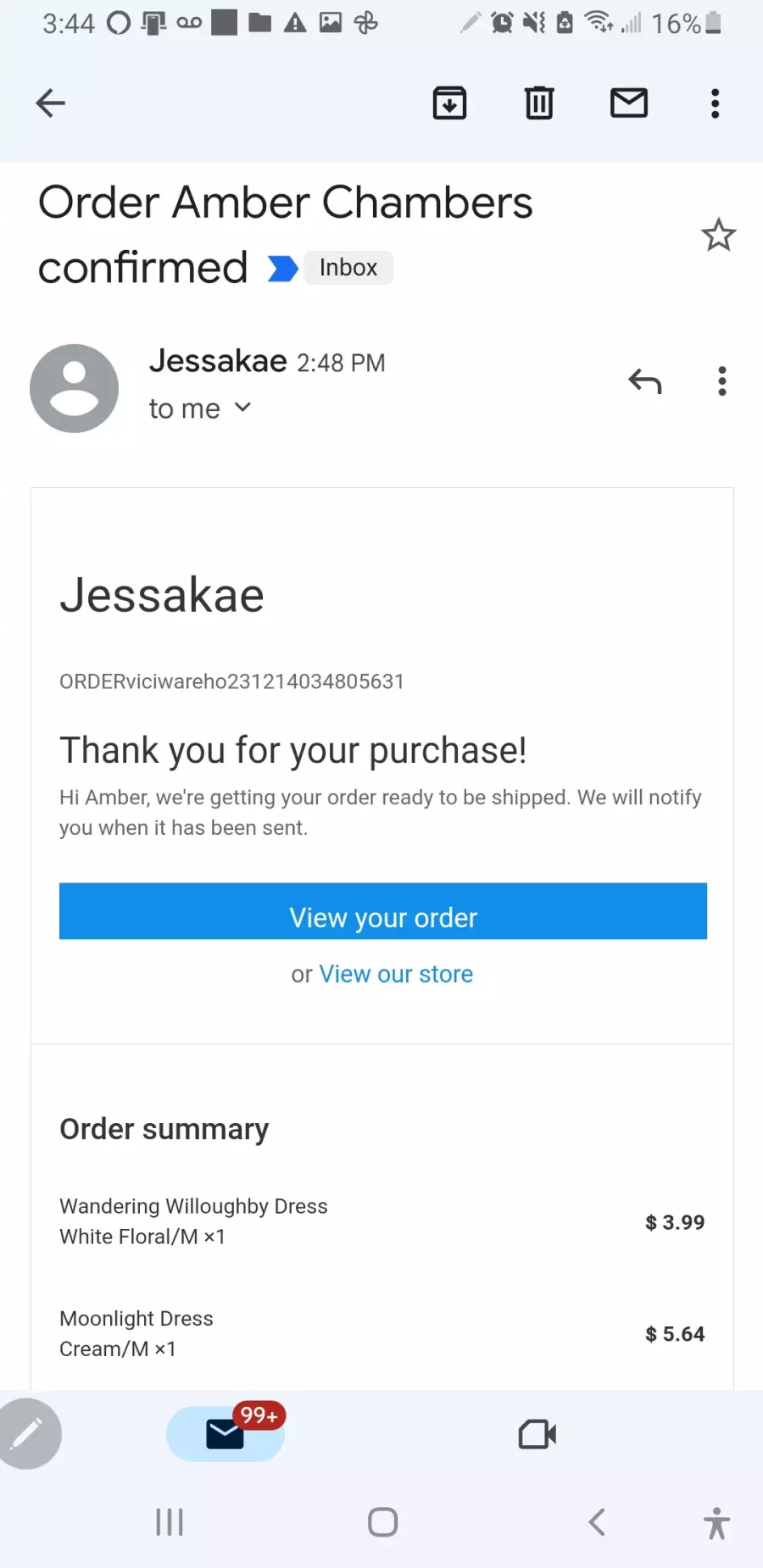Go back using the arrow icon

point(50,103)
